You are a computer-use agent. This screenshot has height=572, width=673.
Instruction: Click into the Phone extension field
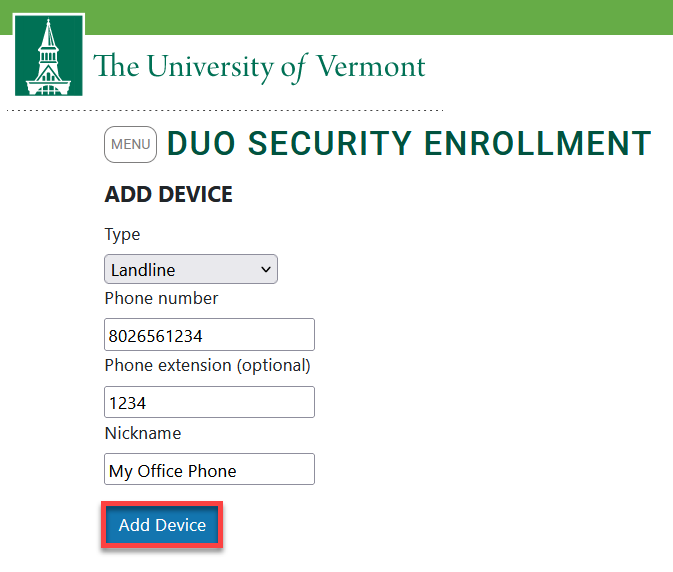(x=209, y=402)
